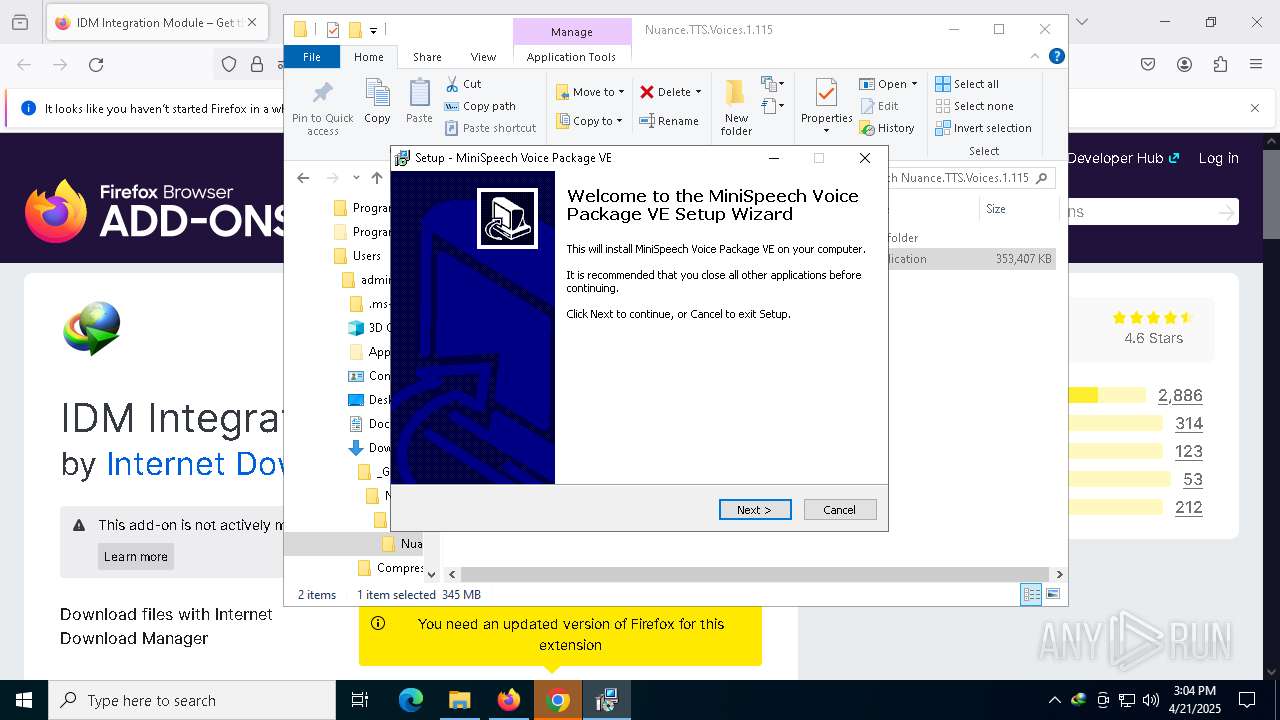Reload the Firefox page
1280x720 pixels.
tap(96, 65)
